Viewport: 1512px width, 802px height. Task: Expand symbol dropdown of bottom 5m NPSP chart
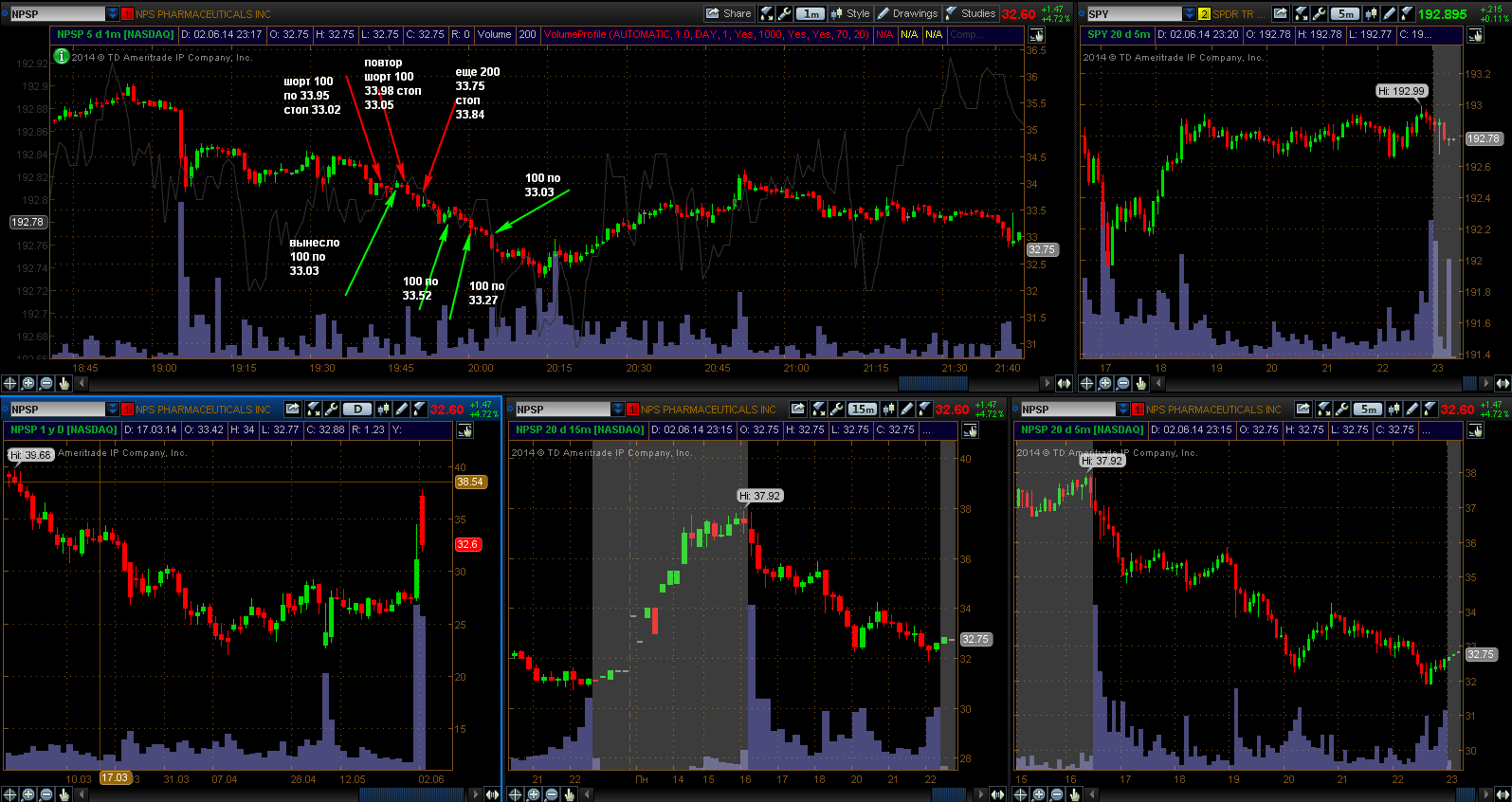[1123, 410]
